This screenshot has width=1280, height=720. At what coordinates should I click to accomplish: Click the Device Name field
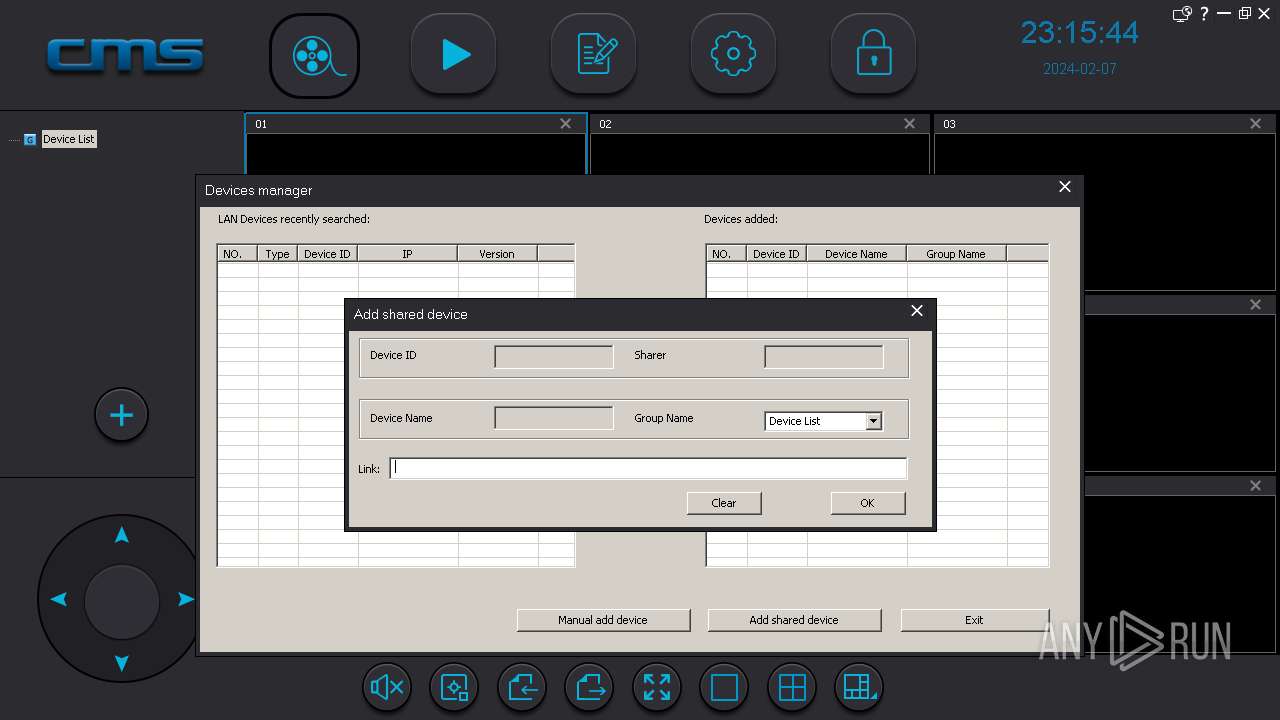point(554,418)
